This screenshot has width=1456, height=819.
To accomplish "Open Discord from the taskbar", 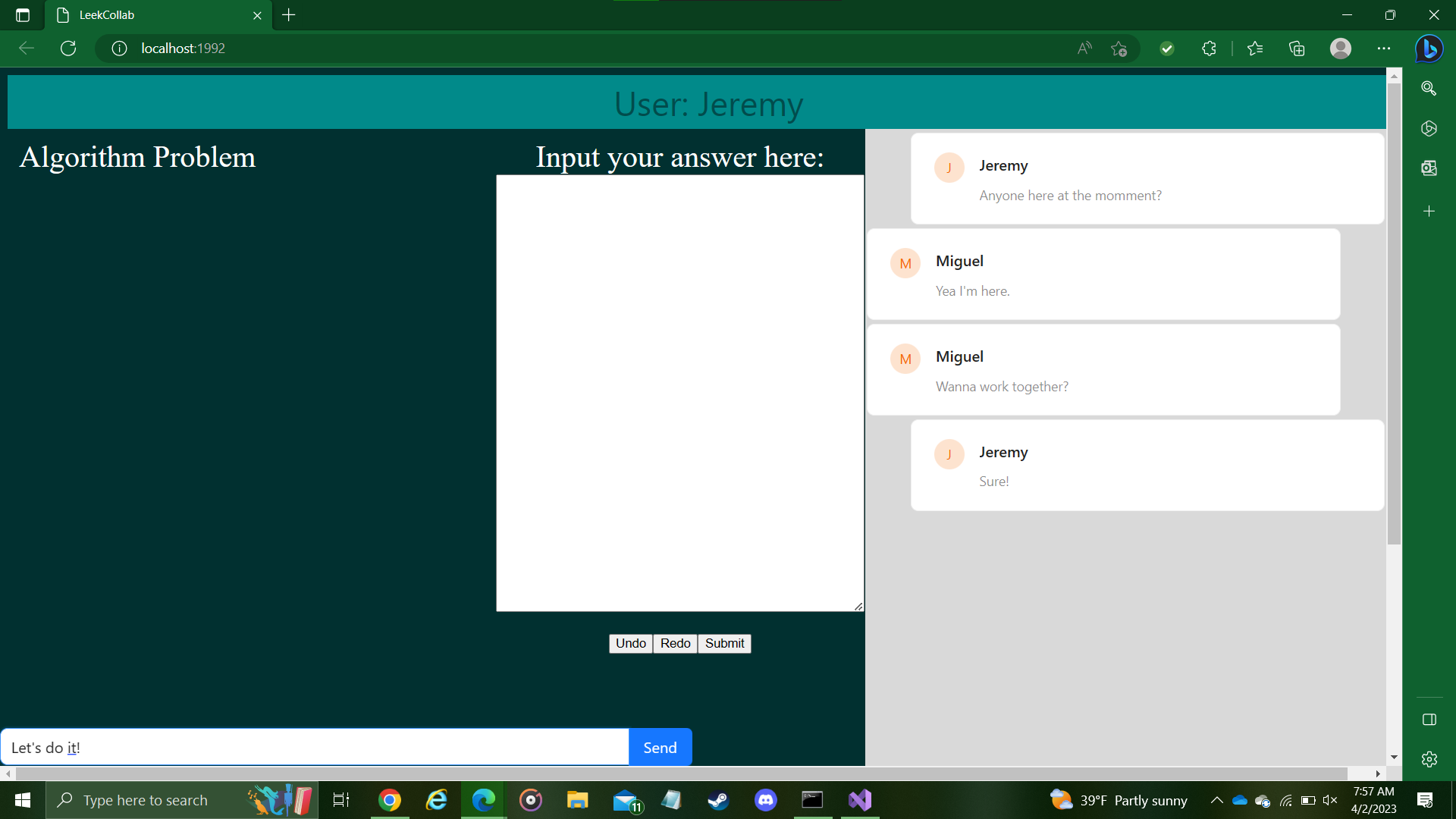I will click(x=765, y=800).
